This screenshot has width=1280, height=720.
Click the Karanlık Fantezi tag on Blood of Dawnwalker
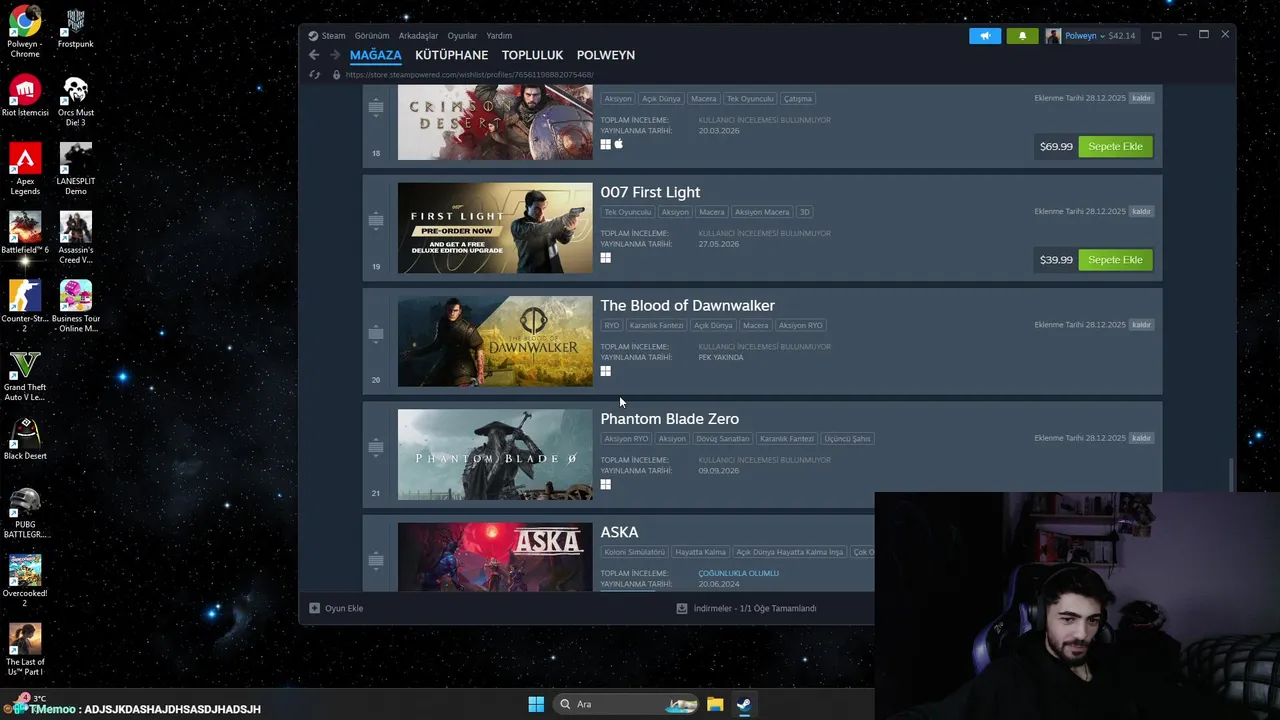(x=656, y=325)
